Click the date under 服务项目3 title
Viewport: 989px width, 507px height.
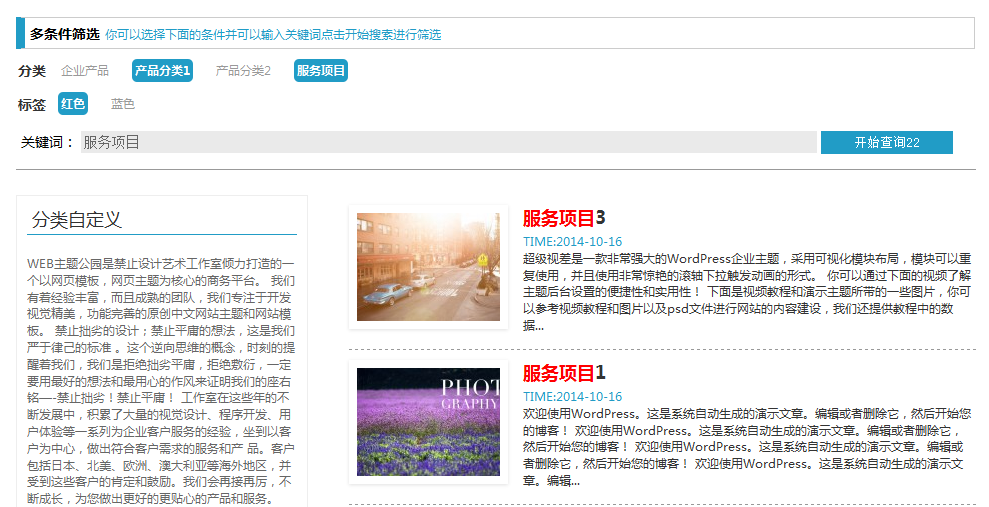(572, 242)
